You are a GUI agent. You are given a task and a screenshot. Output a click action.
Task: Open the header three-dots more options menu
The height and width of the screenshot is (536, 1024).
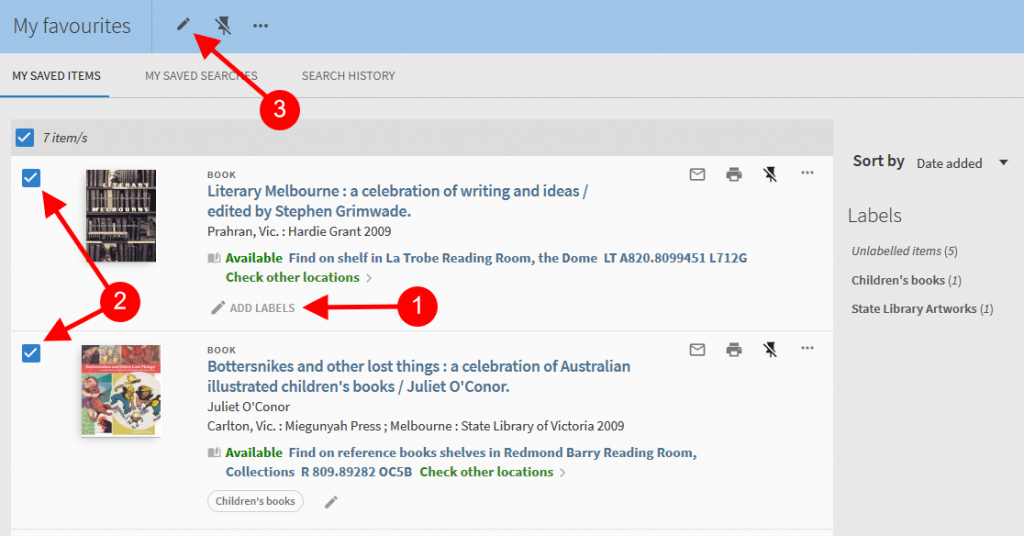261,25
